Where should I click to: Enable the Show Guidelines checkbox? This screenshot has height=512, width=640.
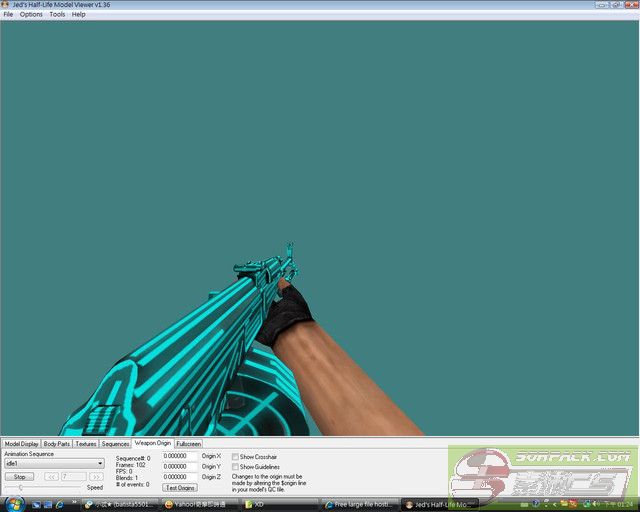[235, 467]
